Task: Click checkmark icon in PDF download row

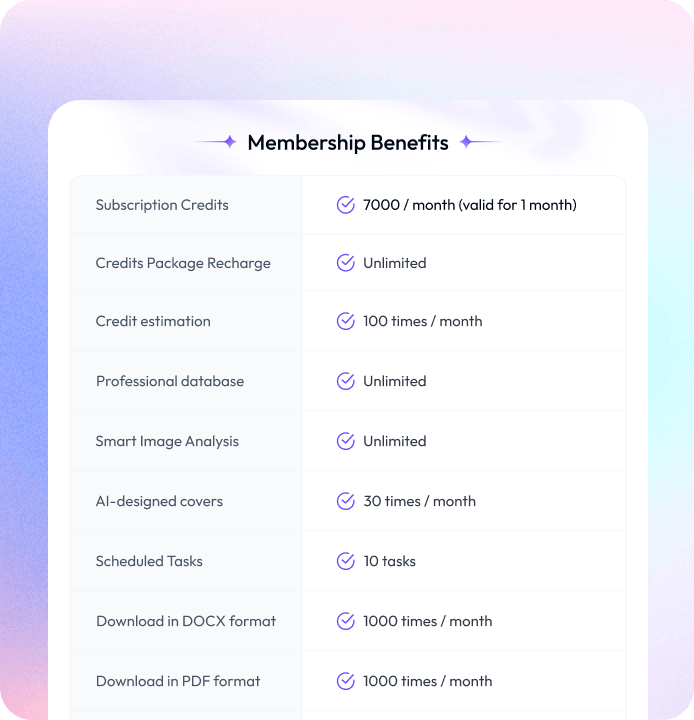Action: coord(346,681)
